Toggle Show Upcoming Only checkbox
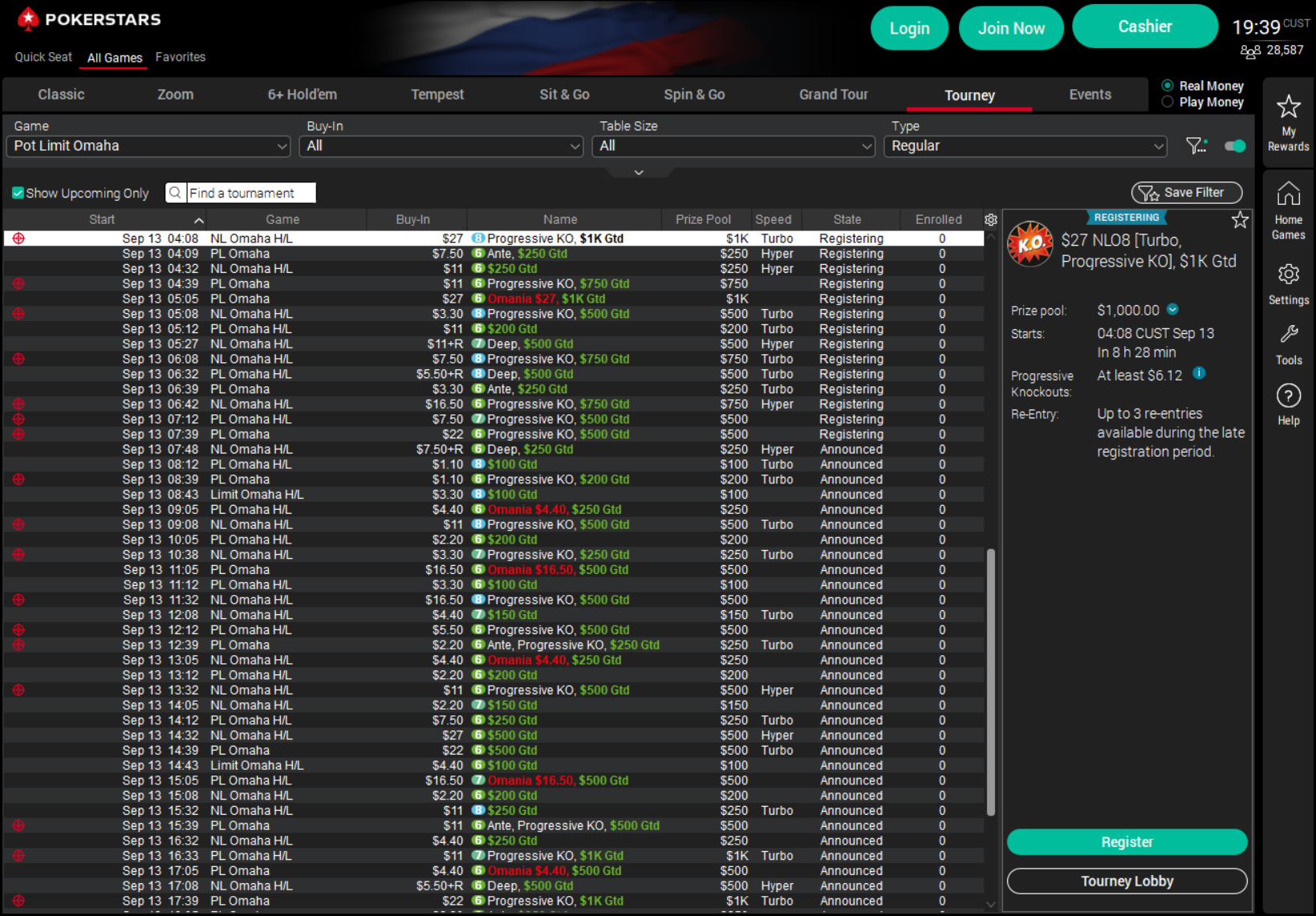Viewport: 1316px width, 916px height. point(18,193)
